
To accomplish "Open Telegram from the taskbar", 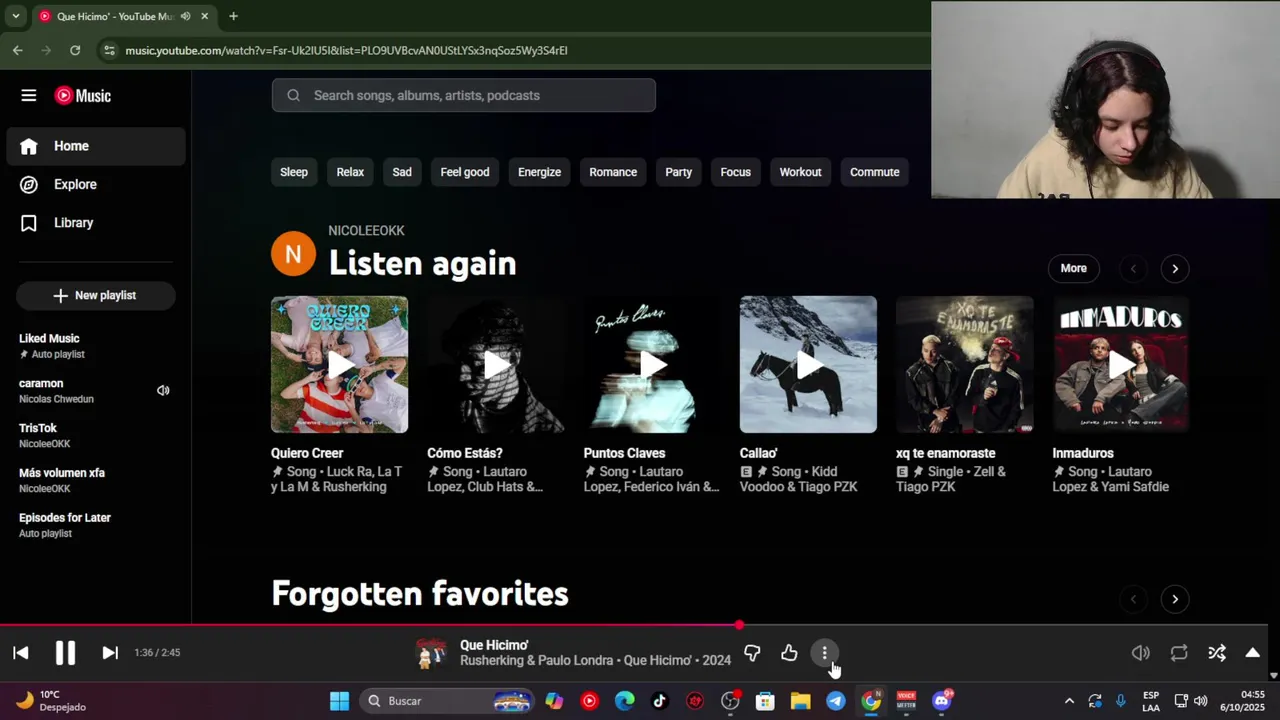I will click(836, 701).
